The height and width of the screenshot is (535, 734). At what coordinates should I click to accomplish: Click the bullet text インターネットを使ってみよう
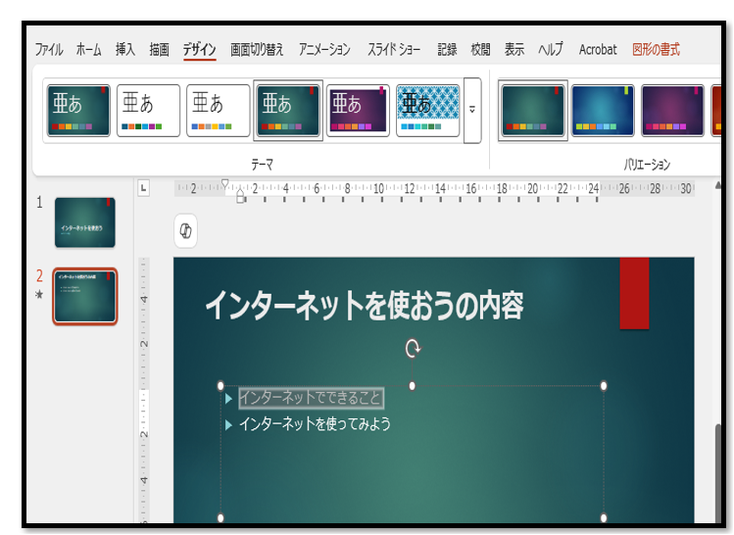315,424
